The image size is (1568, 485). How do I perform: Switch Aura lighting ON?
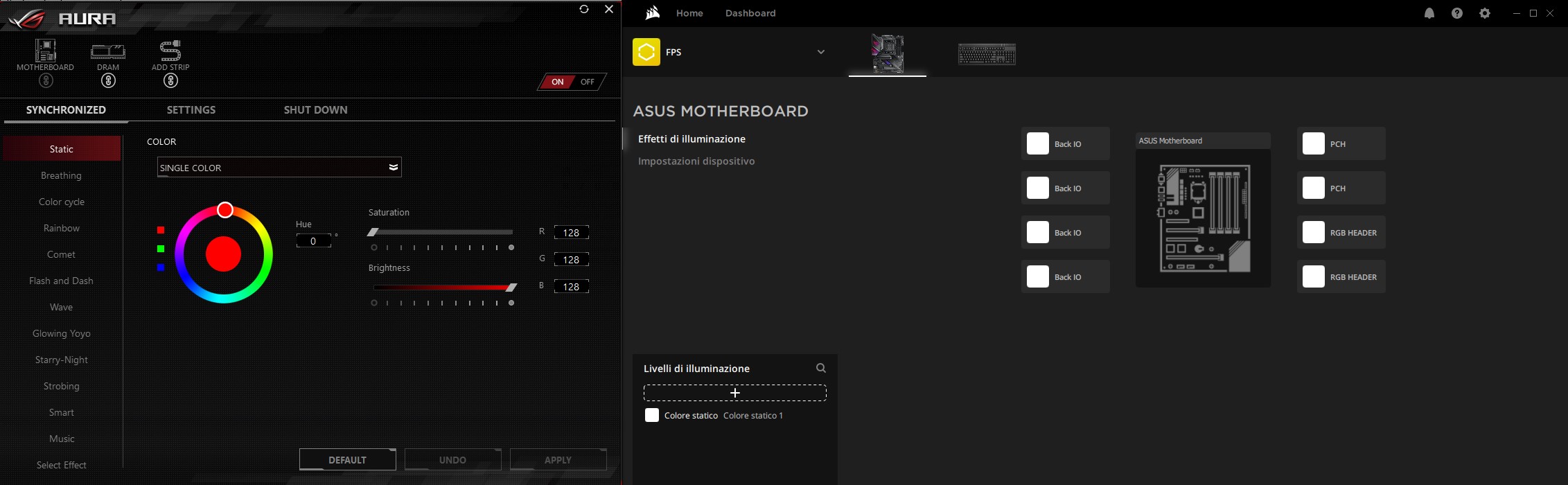558,82
